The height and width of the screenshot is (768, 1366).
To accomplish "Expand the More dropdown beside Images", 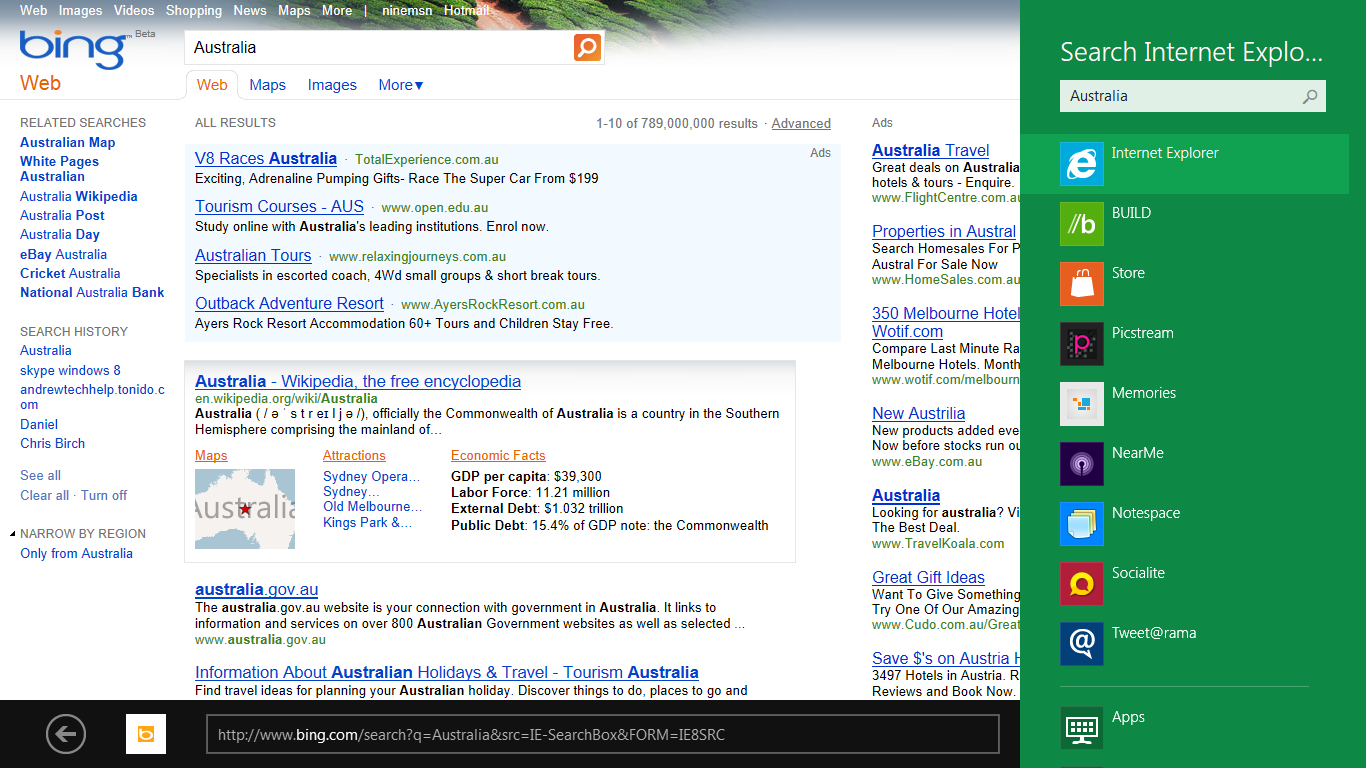I will (x=401, y=85).
